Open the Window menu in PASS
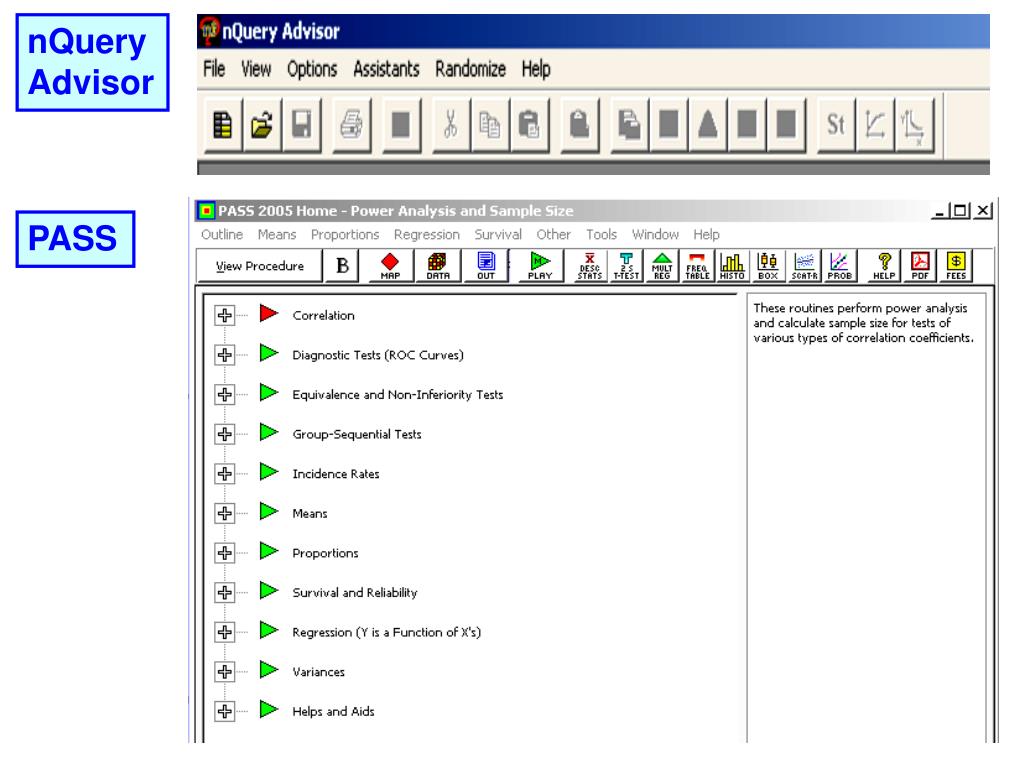Image resolution: width=1024 pixels, height=768 pixels. click(655, 234)
